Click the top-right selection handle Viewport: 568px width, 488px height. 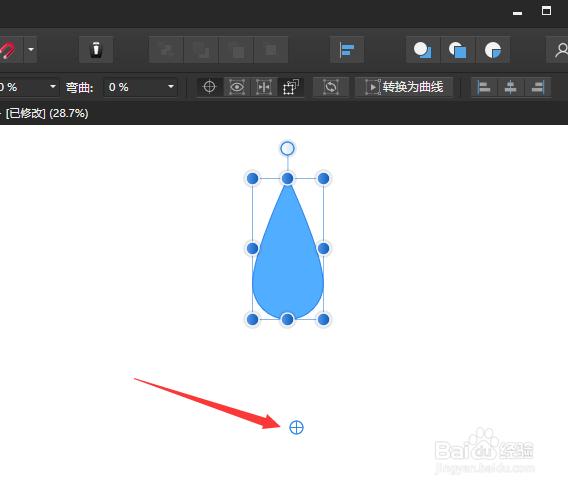click(x=323, y=178)
